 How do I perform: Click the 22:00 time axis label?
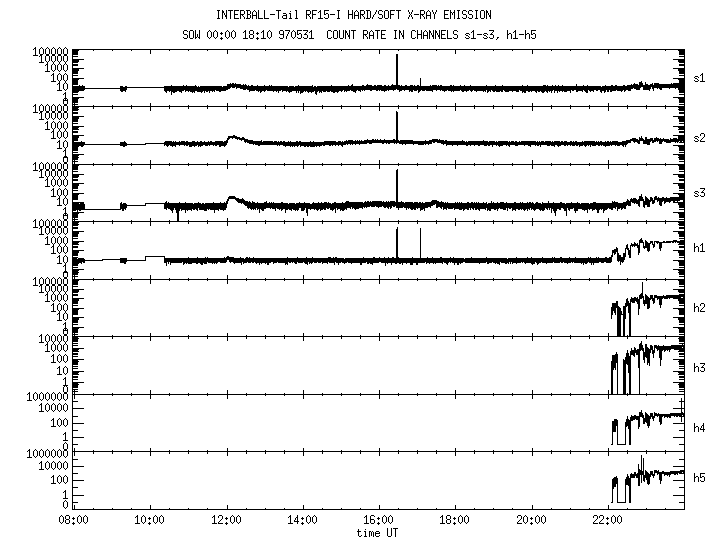pos(607,520)
